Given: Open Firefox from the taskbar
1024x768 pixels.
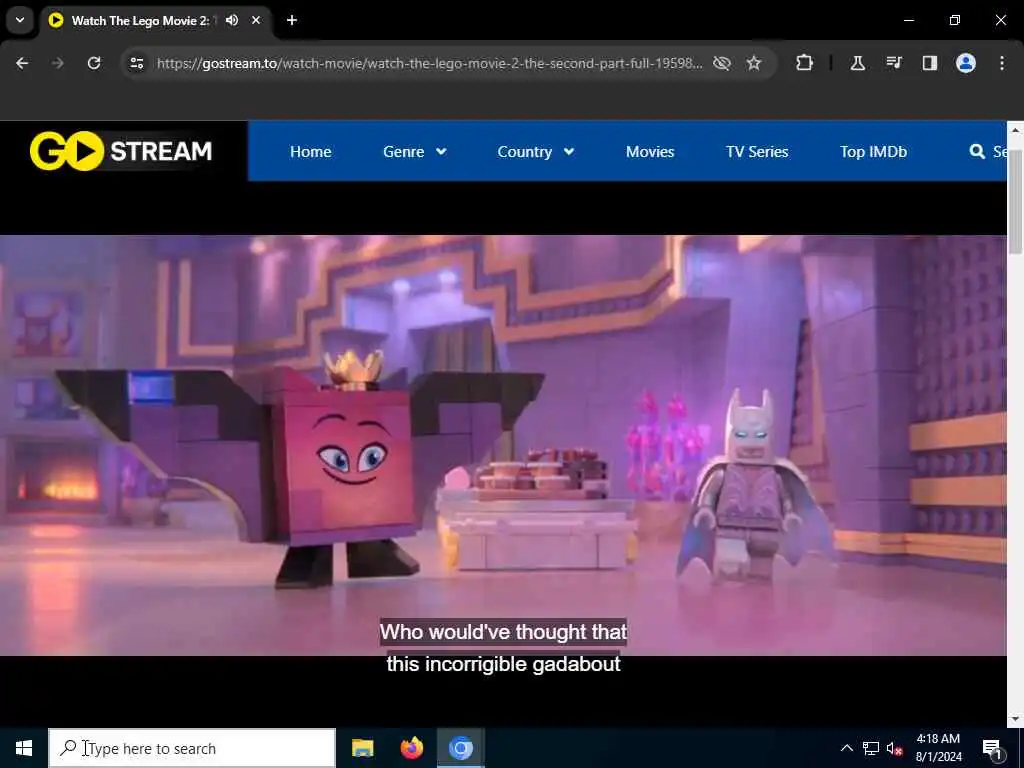Looking at the screenshot, I should tap(411, 748).
